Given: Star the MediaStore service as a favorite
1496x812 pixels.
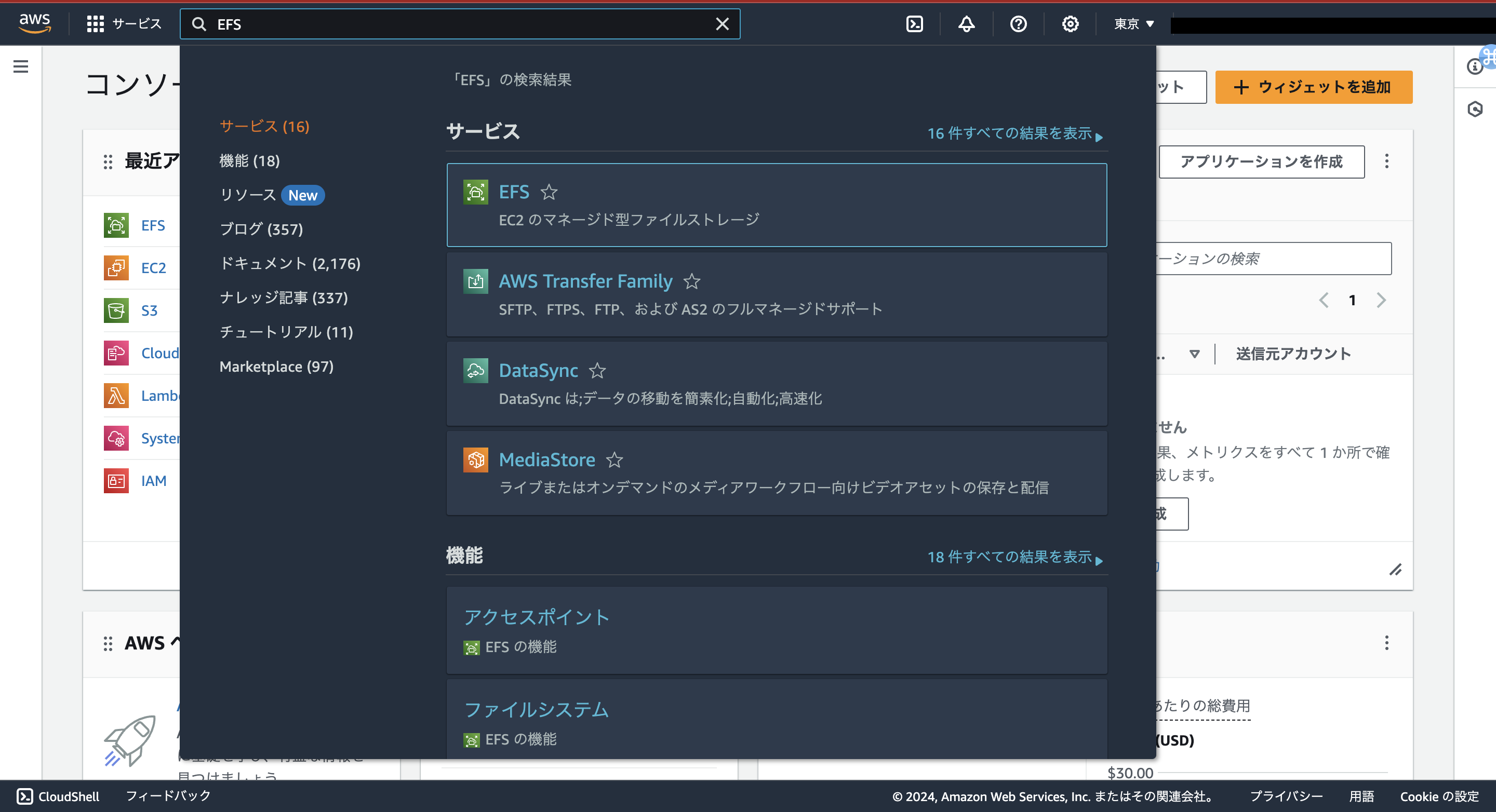Looking at the screenshot, I should (x=615, y=461).
